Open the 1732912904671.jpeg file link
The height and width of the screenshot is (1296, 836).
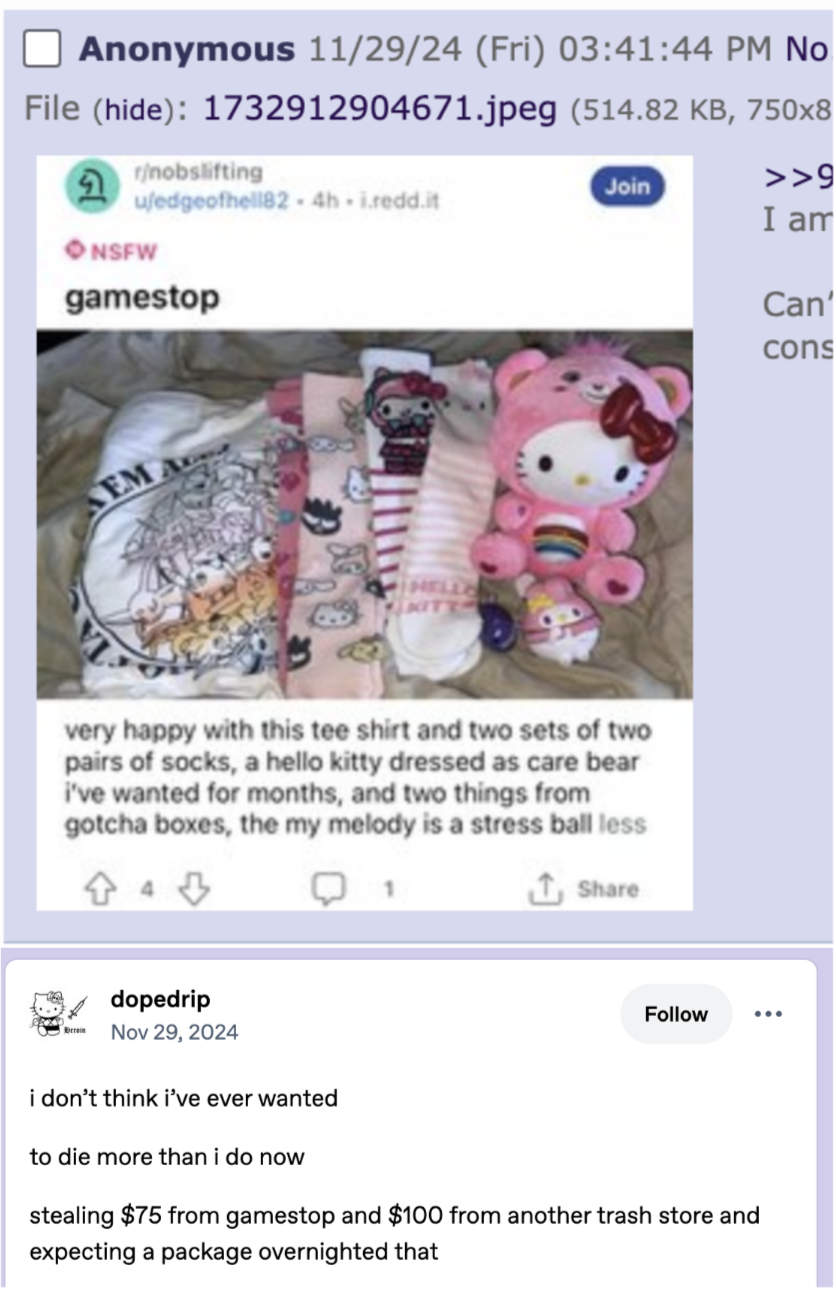coord(379,108)
